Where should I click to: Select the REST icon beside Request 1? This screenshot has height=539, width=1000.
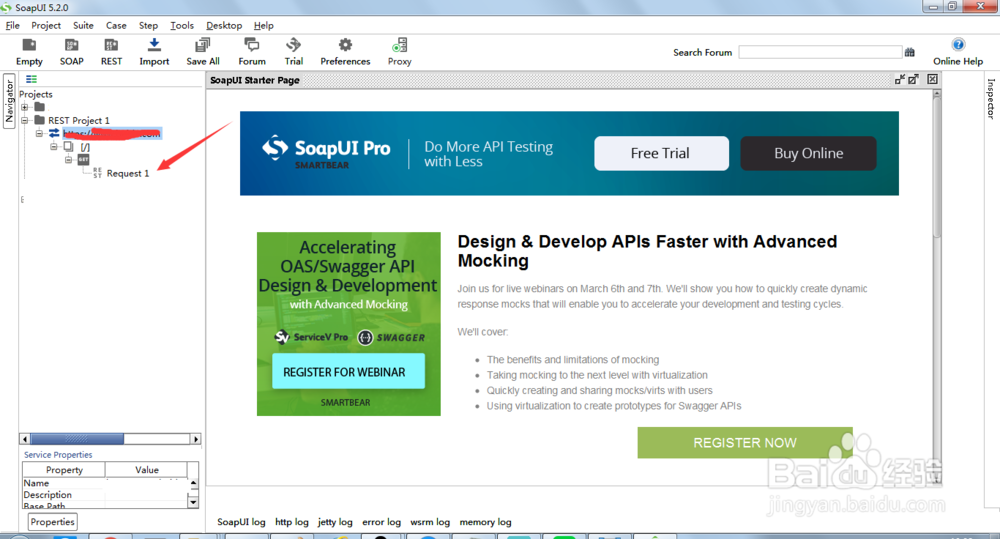pos(98,173)
